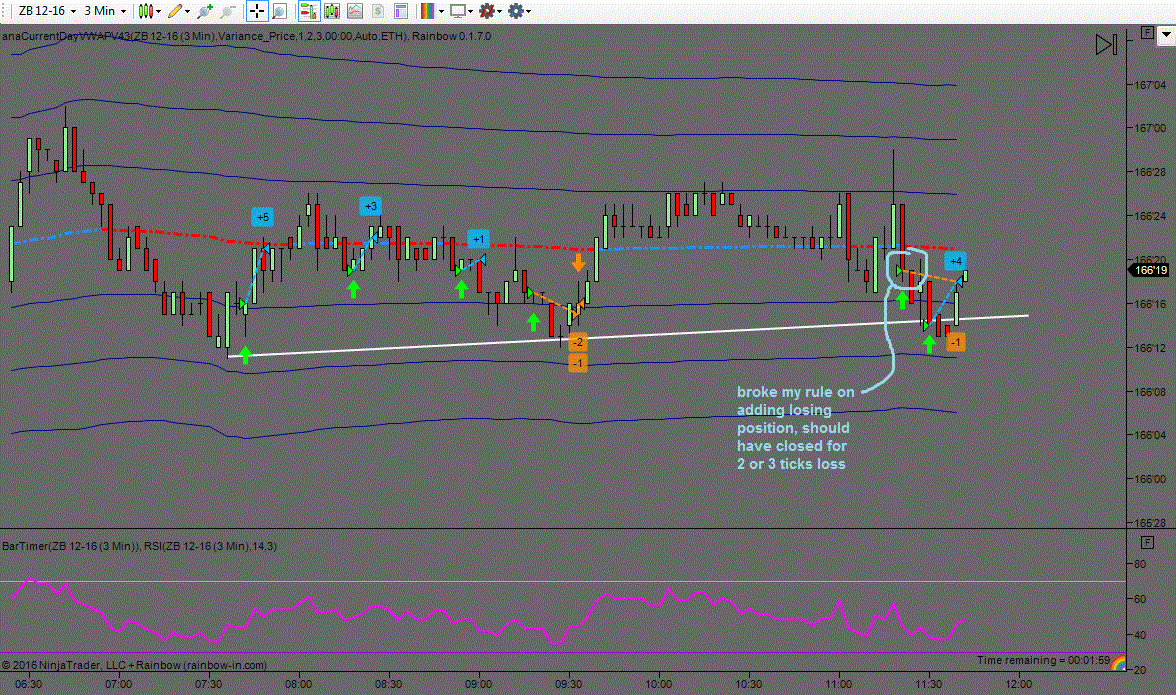Click the monitor display icon
Viewport: 1176px width, 695px height.
click(x=457, y=11)
